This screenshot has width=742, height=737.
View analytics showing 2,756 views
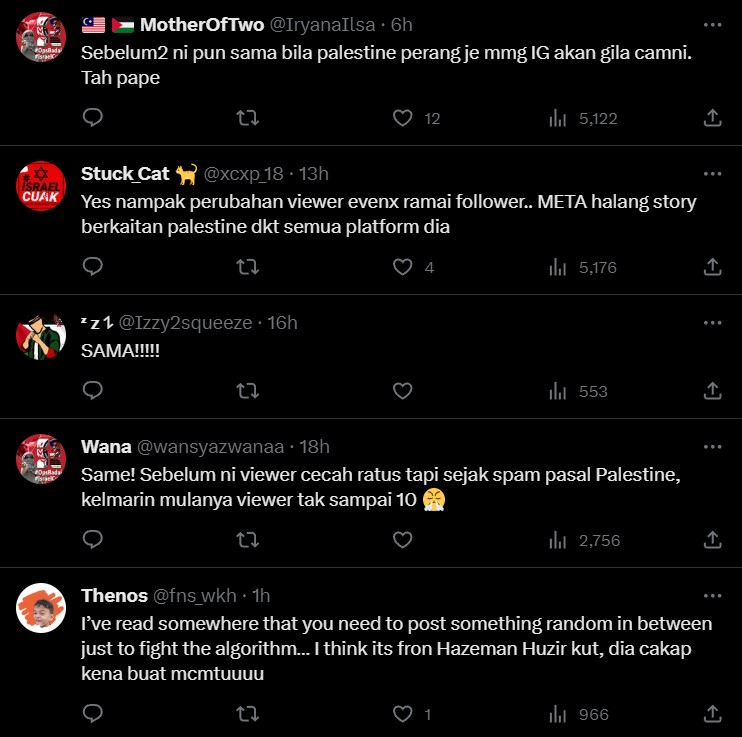point(584,540)
